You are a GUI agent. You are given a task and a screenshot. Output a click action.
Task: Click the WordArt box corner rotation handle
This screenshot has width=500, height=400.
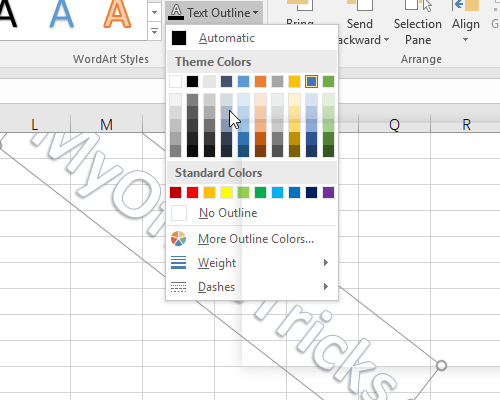click(441, 366)
